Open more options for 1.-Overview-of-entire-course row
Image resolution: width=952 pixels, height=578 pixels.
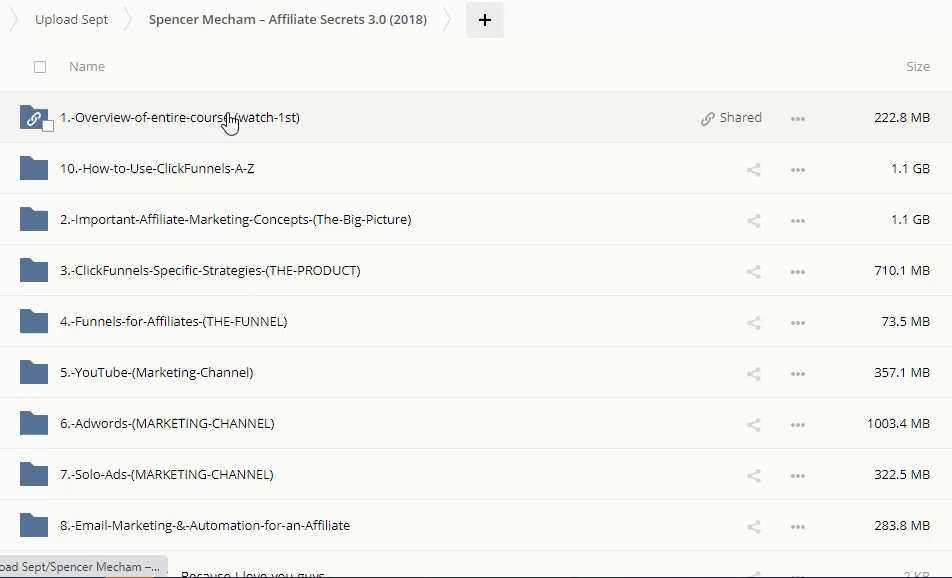pos(798,118)
